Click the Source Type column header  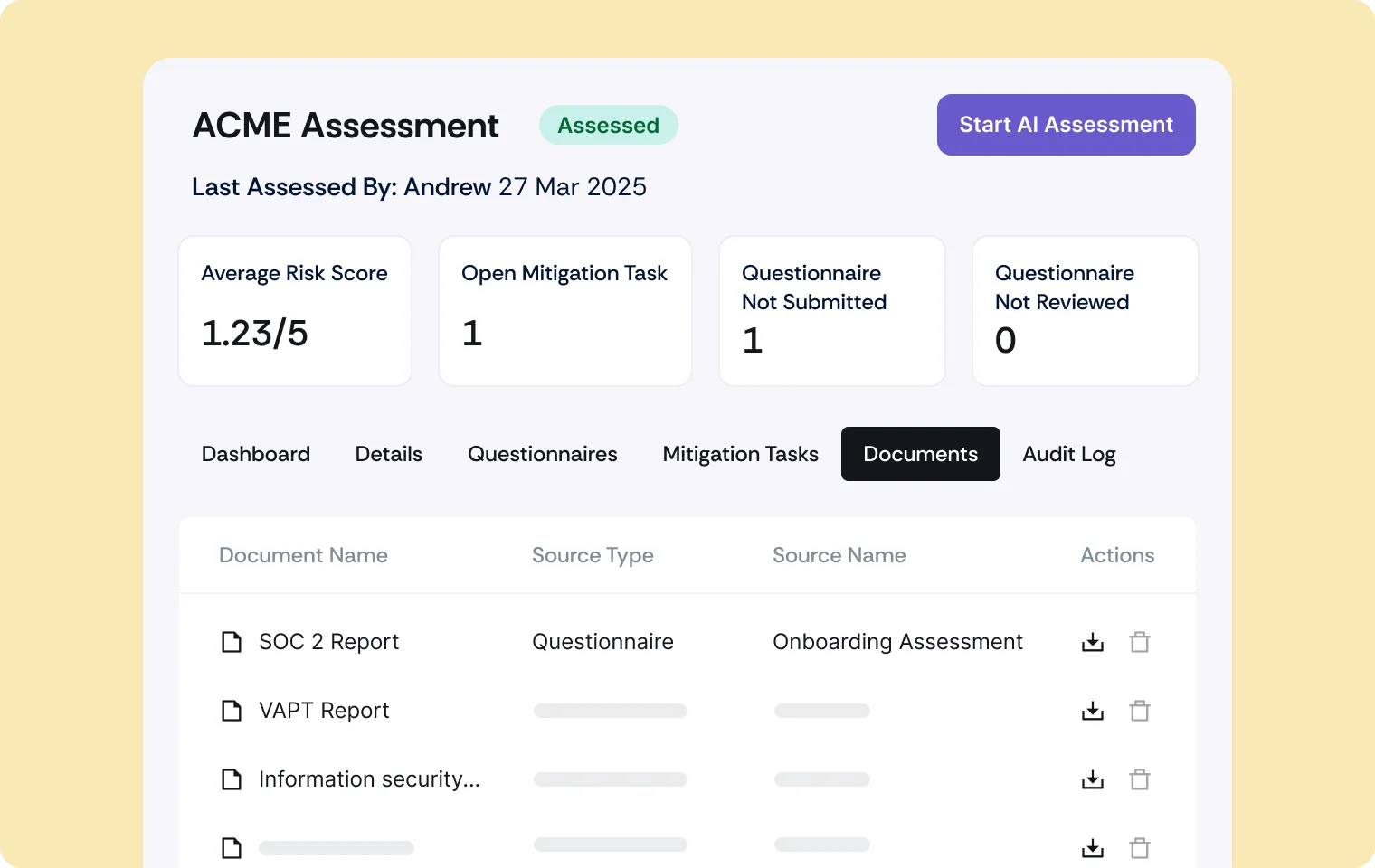[593, 555]
